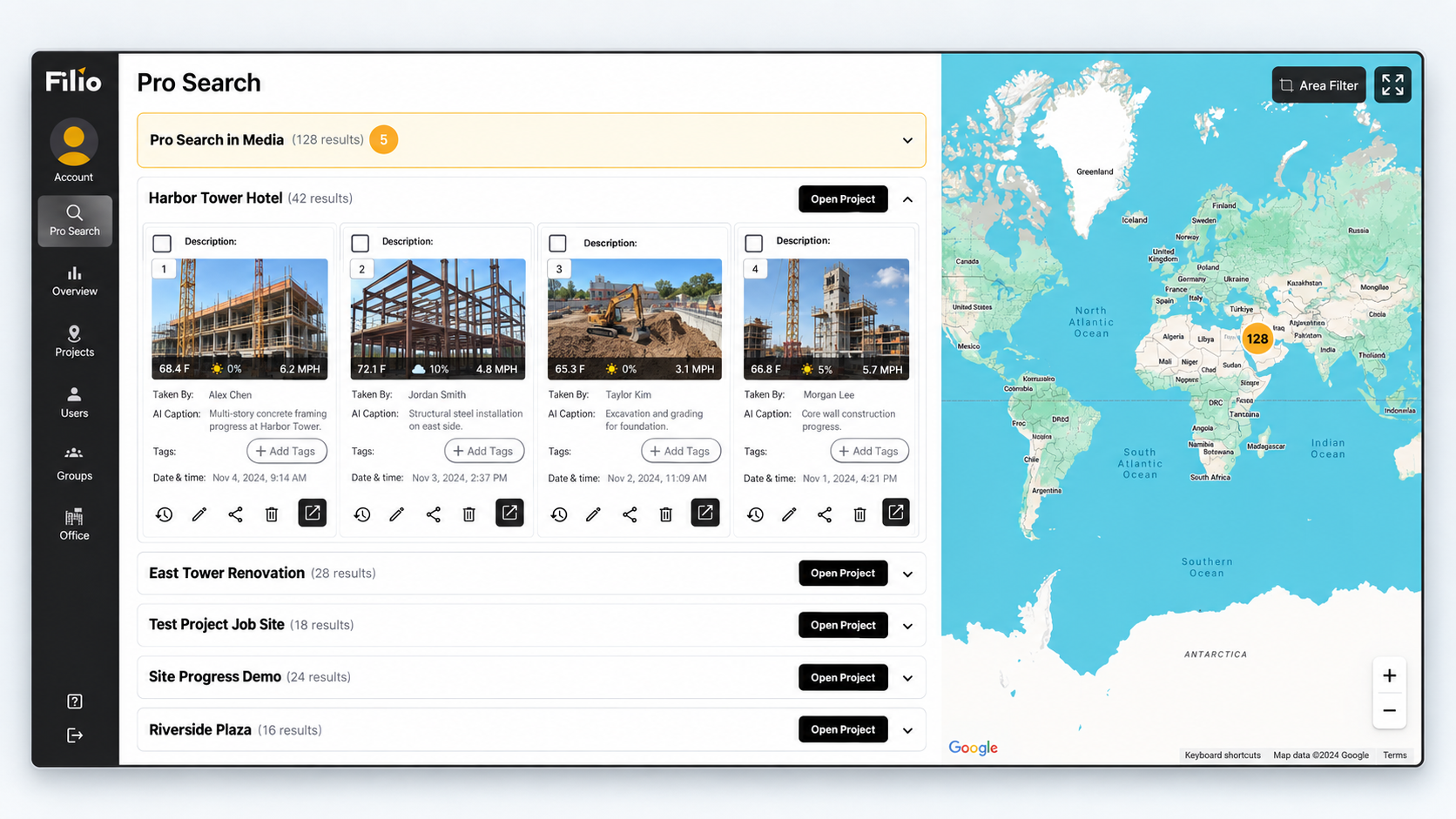This screenshot has height=819, width=1456.
Task: Expand the Pro Search in Media section
Action: (x=907, y=140)
